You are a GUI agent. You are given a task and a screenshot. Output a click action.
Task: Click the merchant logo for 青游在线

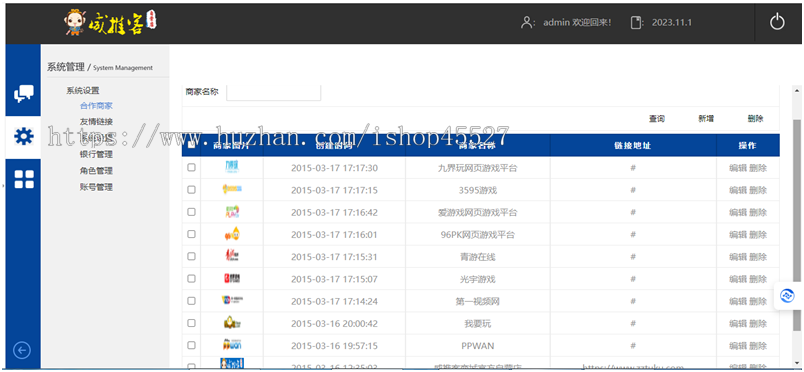232,256
